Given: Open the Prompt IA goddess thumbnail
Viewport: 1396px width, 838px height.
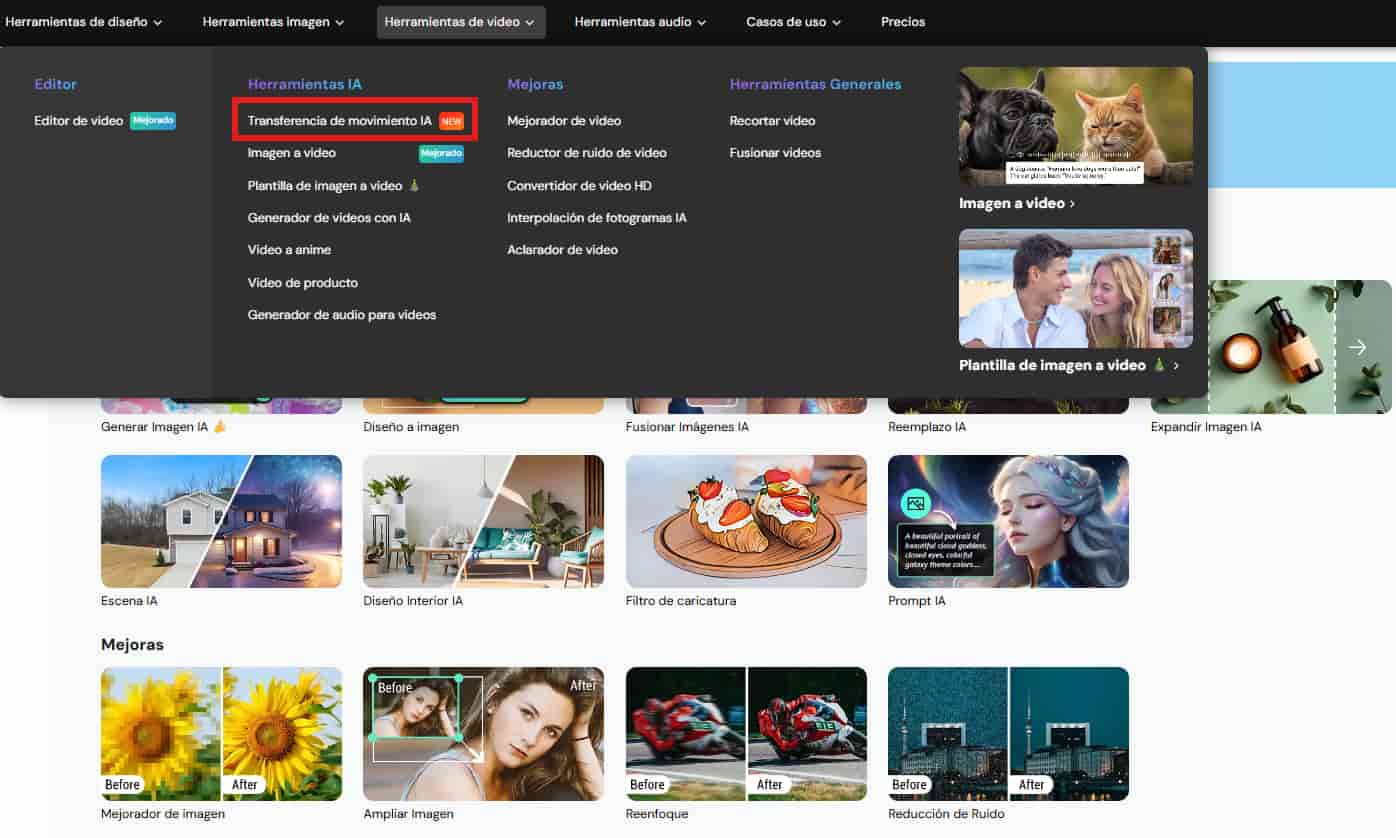Looking at the screenshot, I should click(x=1008, y=522).
